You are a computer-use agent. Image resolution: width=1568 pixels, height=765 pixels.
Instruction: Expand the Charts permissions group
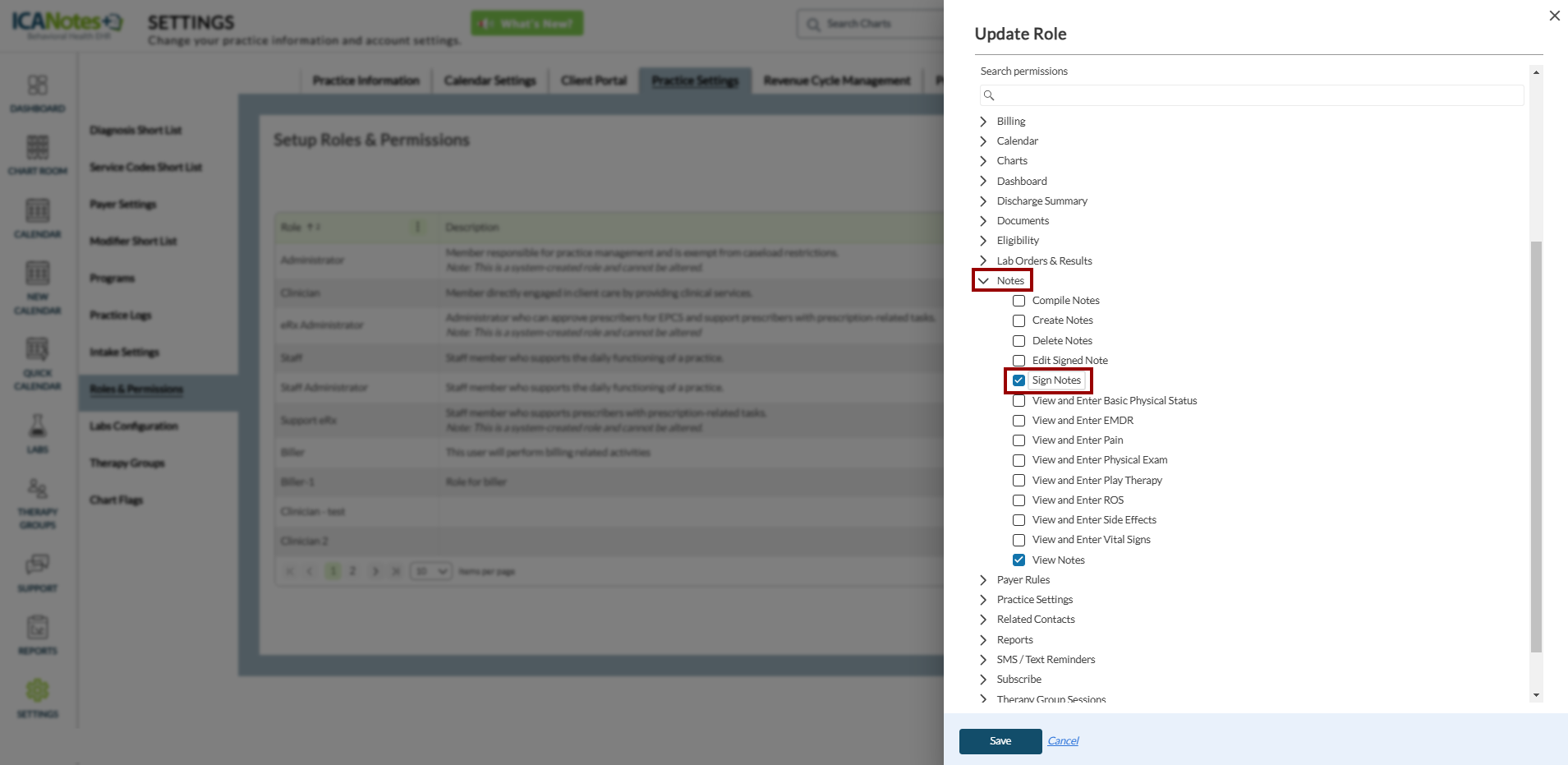point(983,161)
